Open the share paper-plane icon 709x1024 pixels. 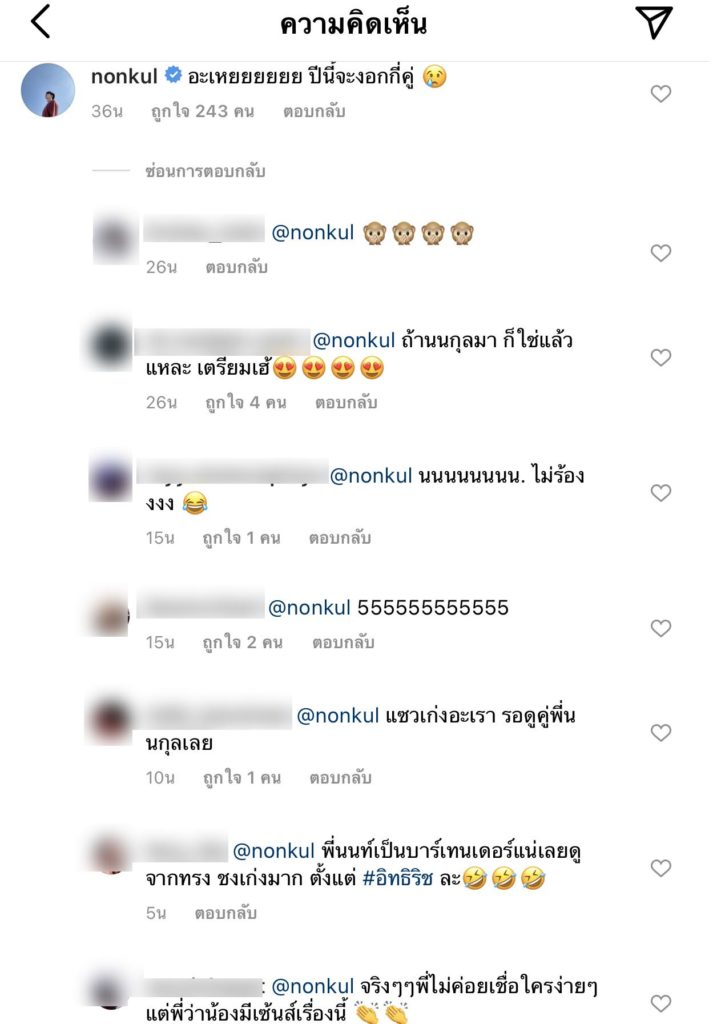coord(654,22)
